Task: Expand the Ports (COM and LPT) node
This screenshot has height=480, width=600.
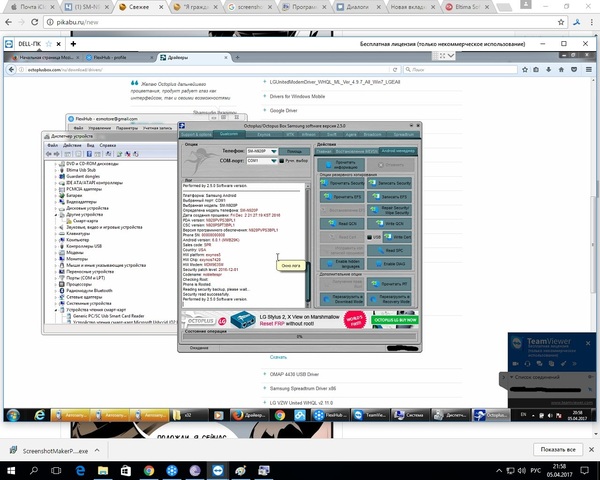Action: pos(55,278)
